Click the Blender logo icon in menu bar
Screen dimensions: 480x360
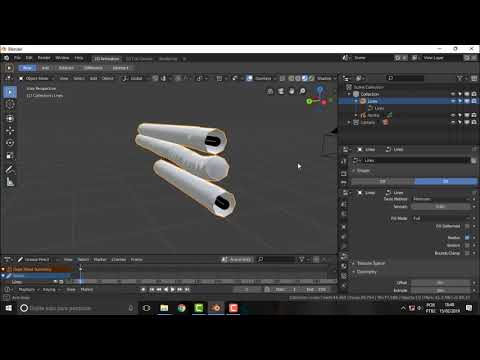tap(6, 58)
